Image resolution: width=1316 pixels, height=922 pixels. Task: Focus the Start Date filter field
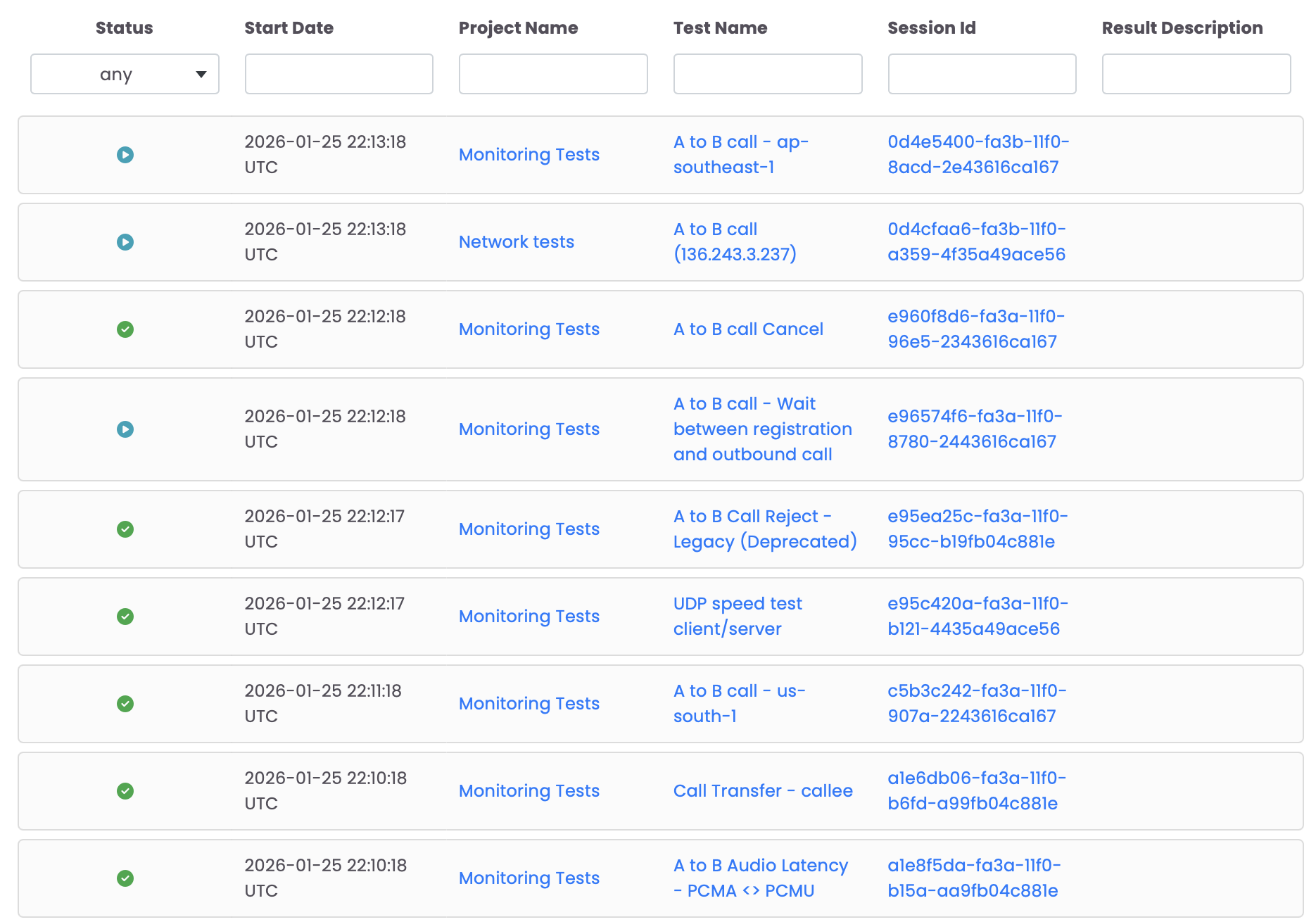pyautogui.click(x=339, y=74)
